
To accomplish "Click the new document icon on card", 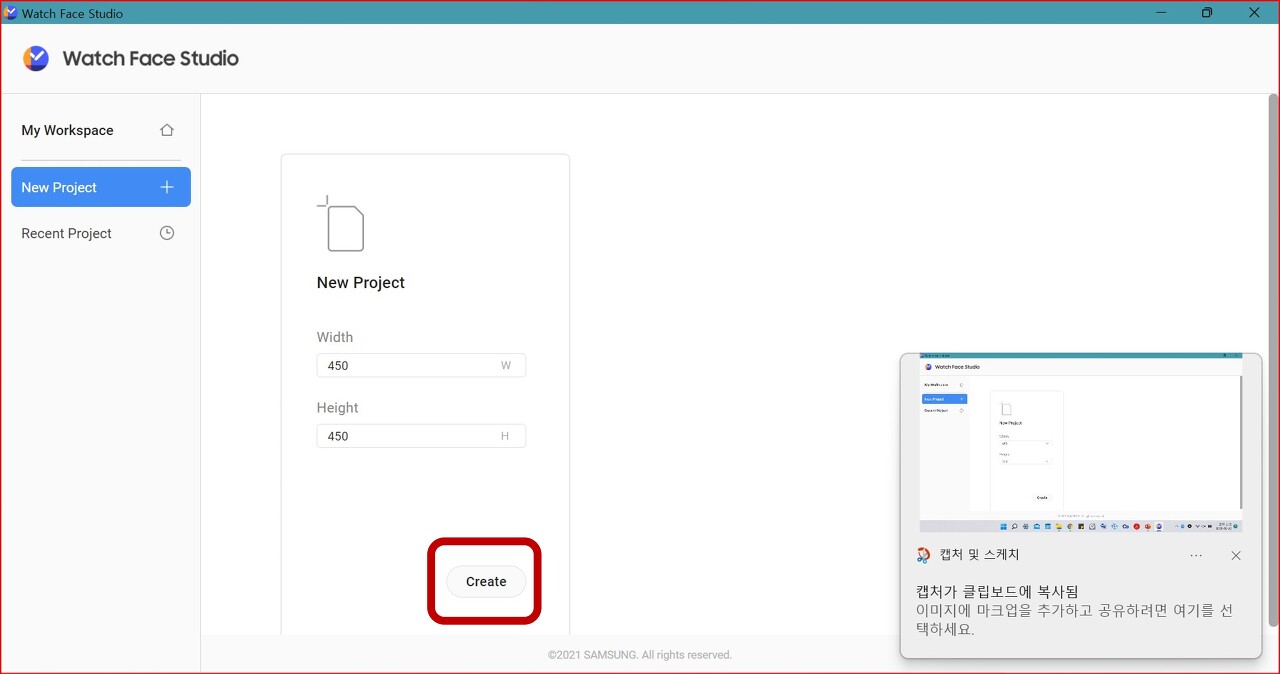I will pyautogui.click(x=341, y=223).
